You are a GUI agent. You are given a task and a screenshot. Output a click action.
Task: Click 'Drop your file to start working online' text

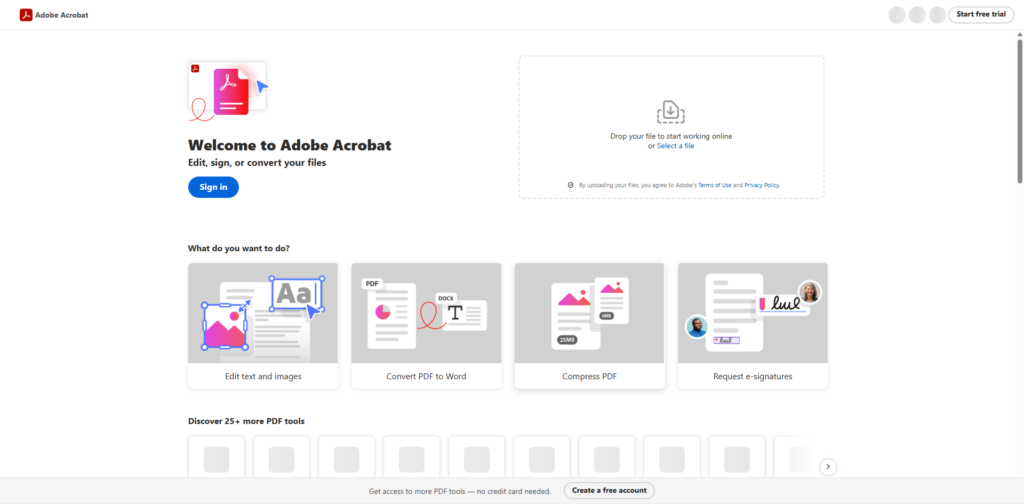tap(671, 136)
